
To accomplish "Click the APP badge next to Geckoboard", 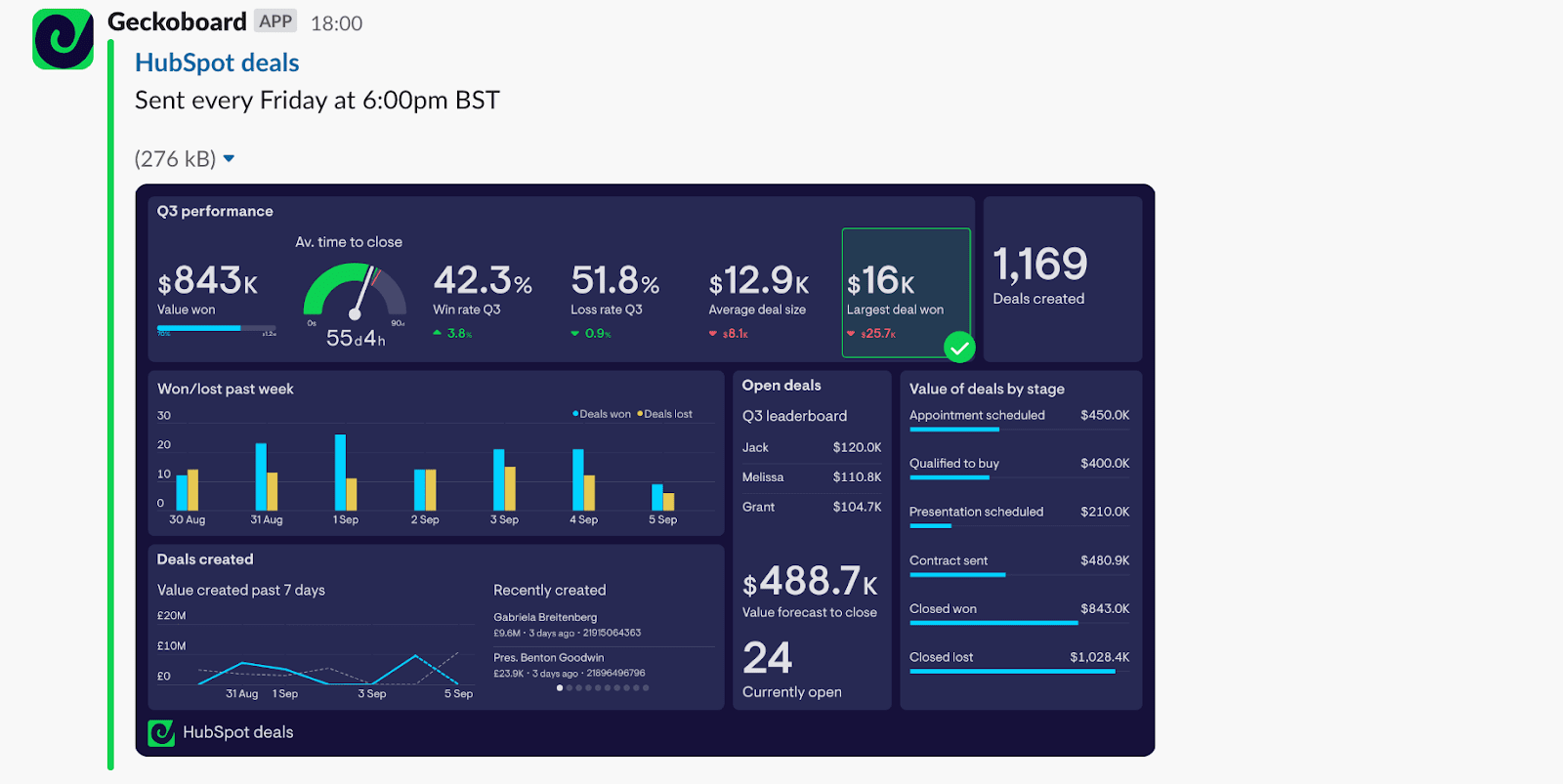I will point(275,21).
